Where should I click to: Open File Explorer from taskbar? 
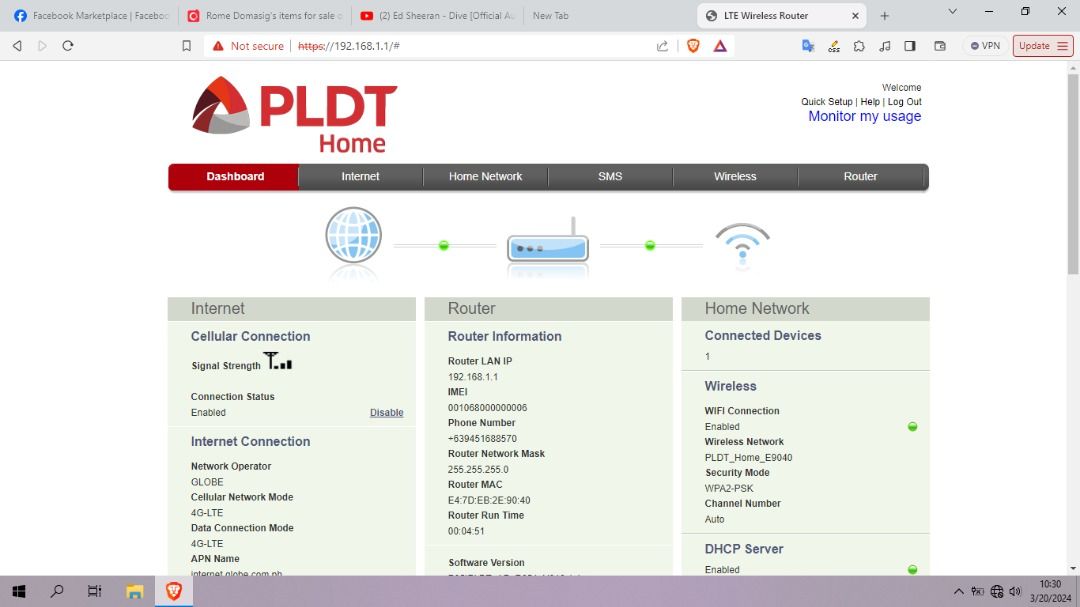click(x=134, y=591)
